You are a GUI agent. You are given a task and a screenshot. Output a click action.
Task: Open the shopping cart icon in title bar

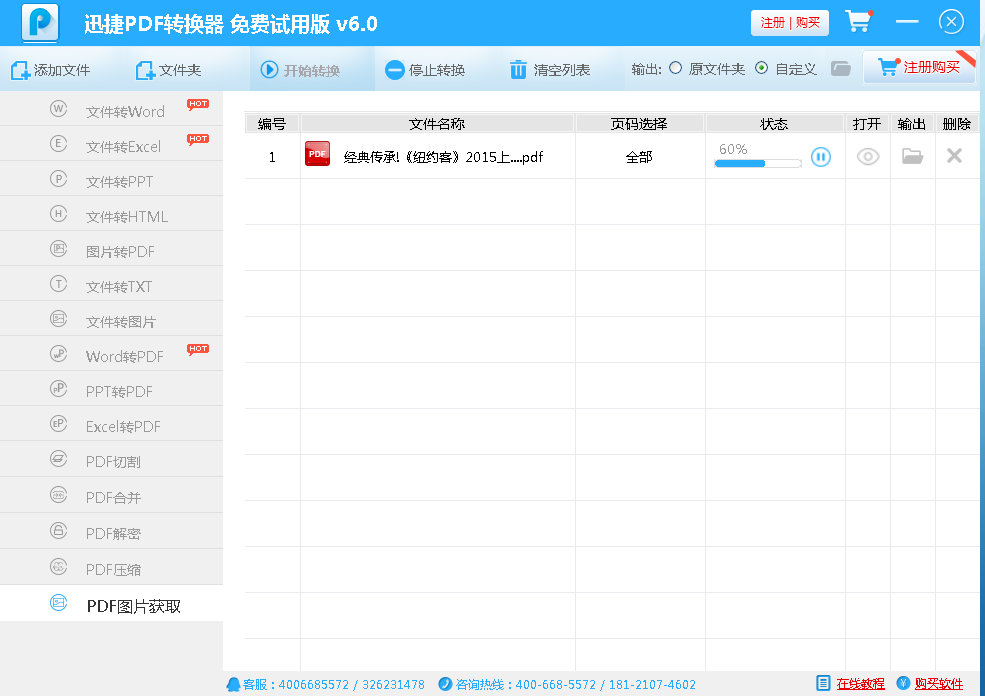[859, 21]
